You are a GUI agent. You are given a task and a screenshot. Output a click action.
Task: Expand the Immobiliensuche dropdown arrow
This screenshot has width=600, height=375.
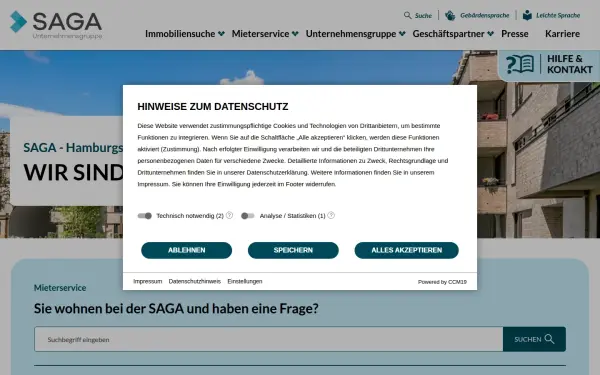[x=221, y=34]
